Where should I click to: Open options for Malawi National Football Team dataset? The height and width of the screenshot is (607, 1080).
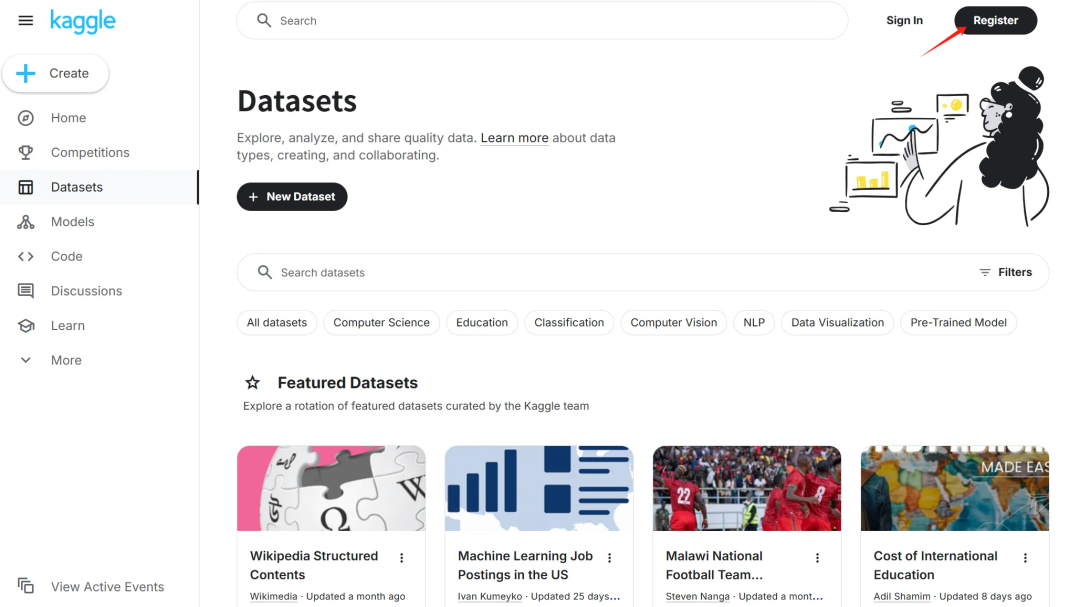click(817, 557)
